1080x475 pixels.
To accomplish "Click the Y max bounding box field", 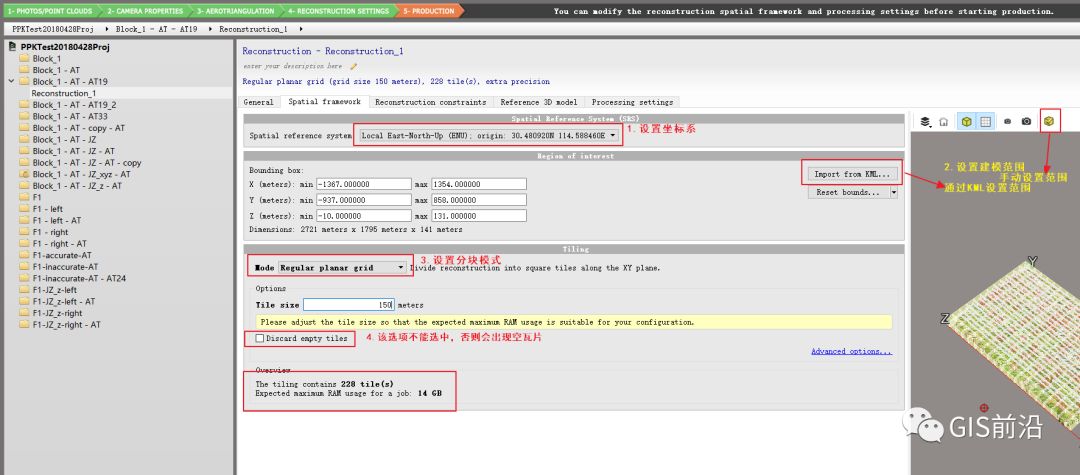I will point(479,200).
